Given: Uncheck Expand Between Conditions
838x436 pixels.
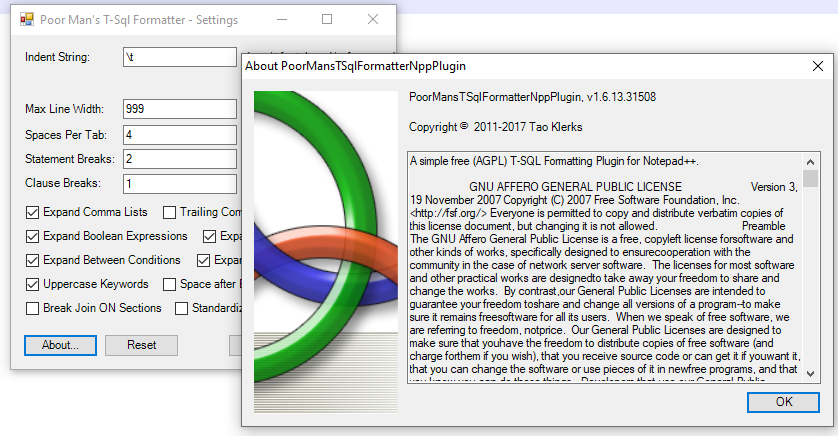Looking at the screenshot, I should (x=33, y=260).
